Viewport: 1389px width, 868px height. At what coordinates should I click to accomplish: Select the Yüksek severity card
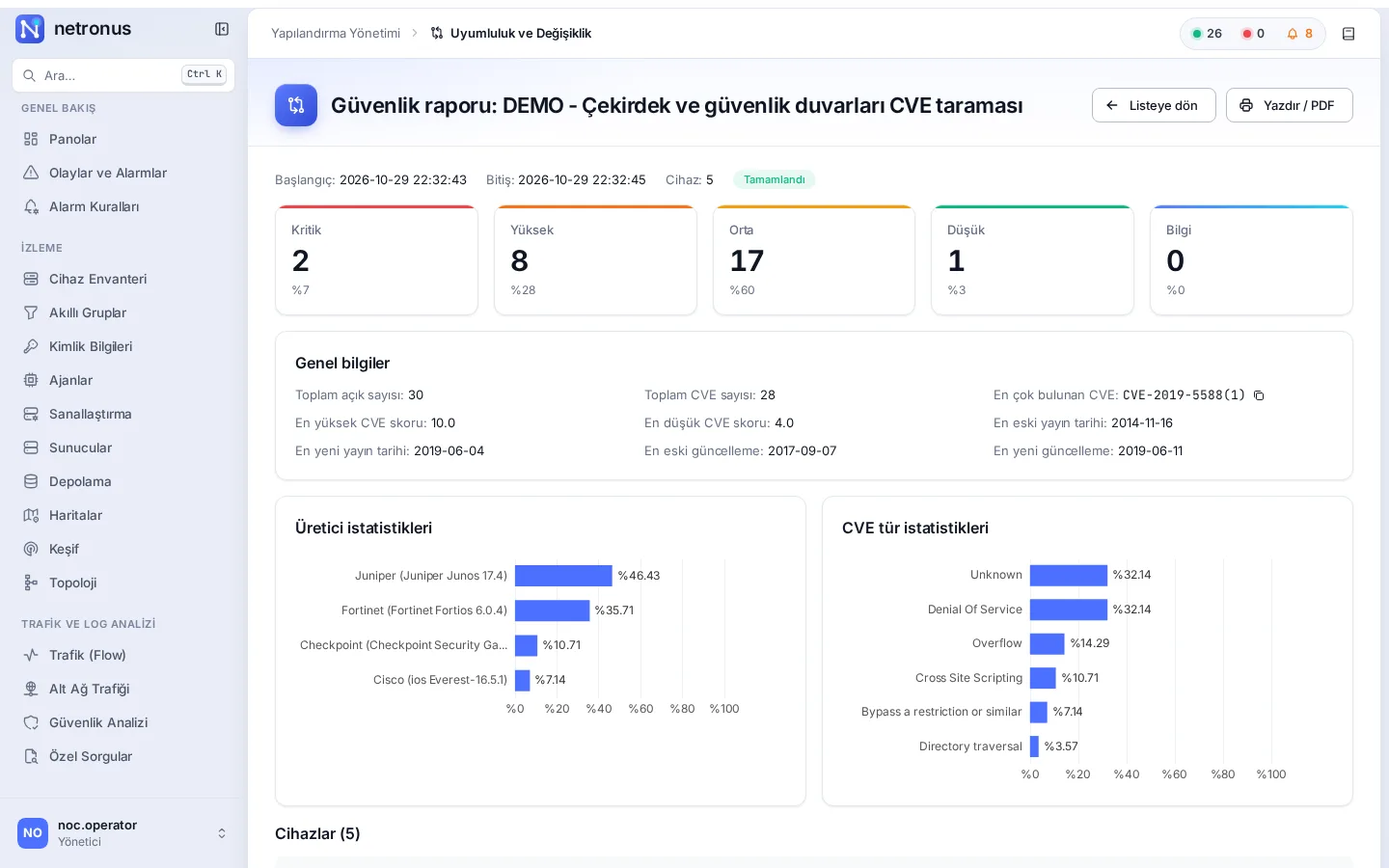595,260
